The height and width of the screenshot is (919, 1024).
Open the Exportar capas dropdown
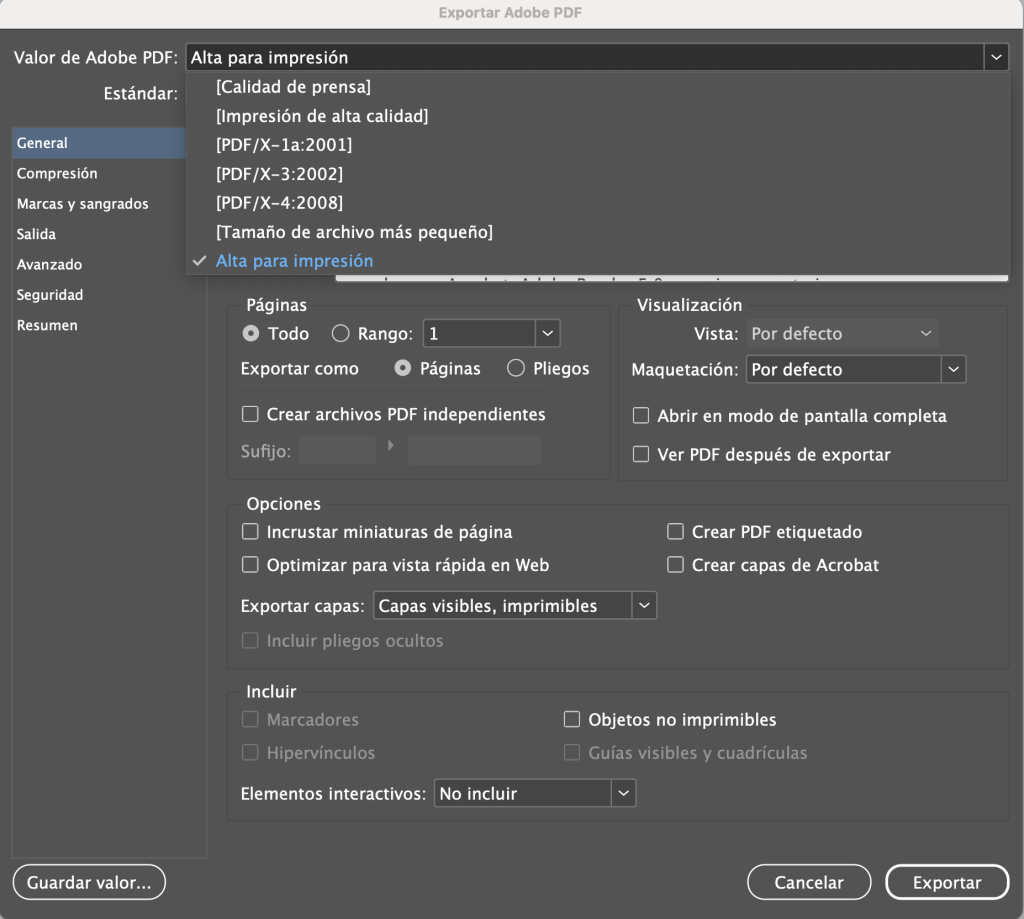point(514,606)
